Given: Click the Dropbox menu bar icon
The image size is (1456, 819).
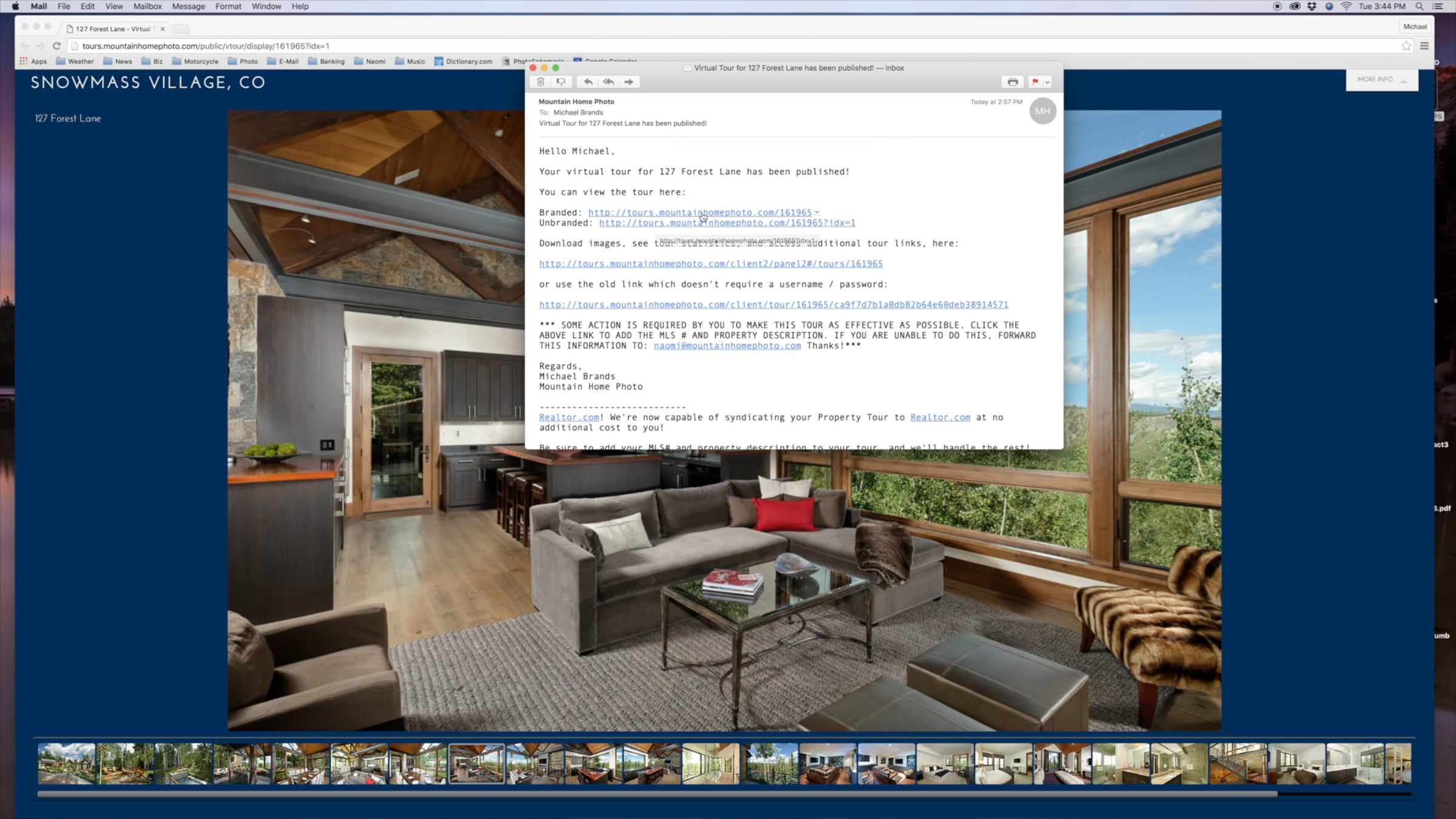Looking at the screenshot, I should point(1312,7).
